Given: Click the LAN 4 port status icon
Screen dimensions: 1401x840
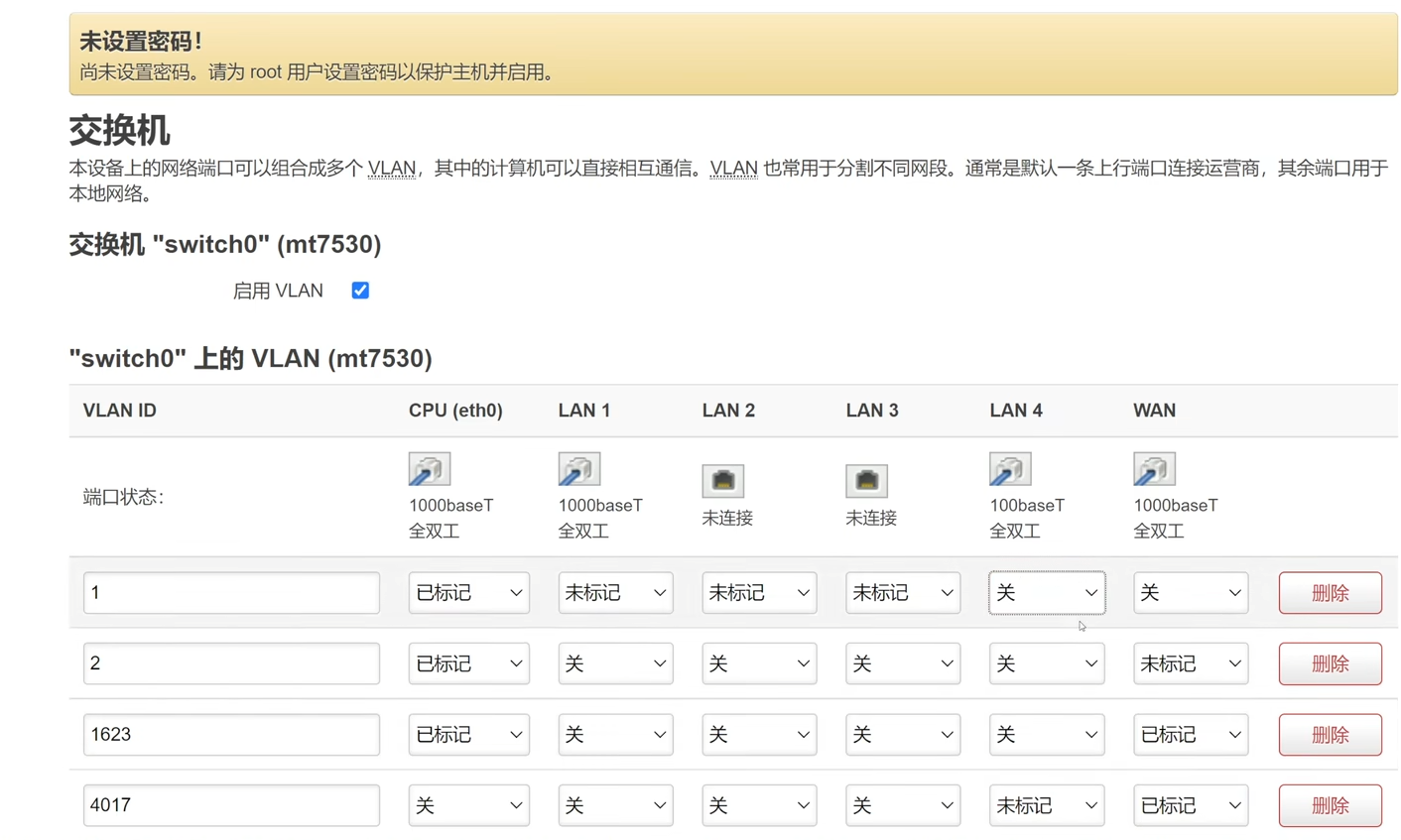Looking at the screenshot, I should tap(1010, 469).
